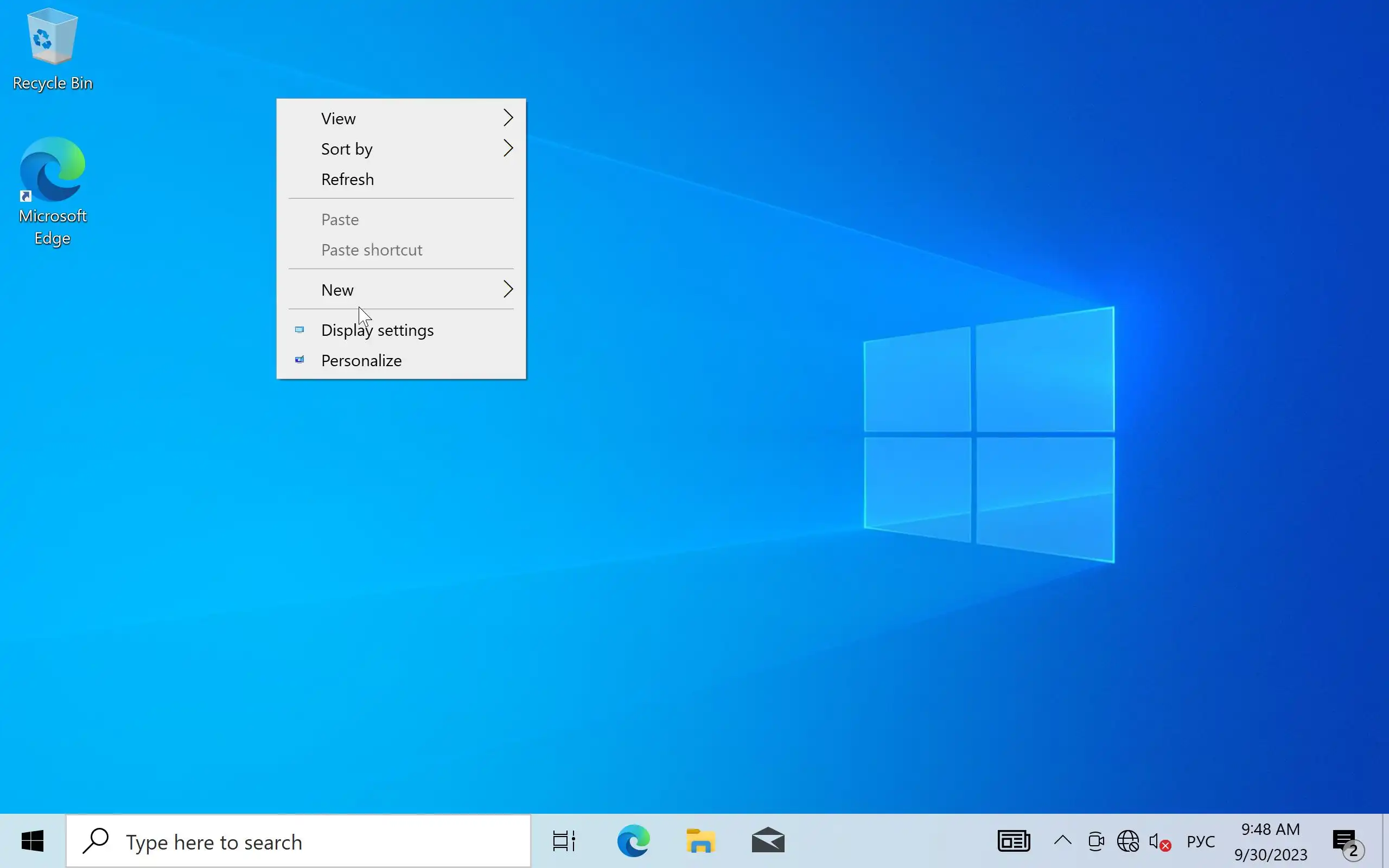Open the Recycle Bin desktop icon
Image resolution: width=1389 pixels, height=868 pixels.
click(x=52, y=49)
